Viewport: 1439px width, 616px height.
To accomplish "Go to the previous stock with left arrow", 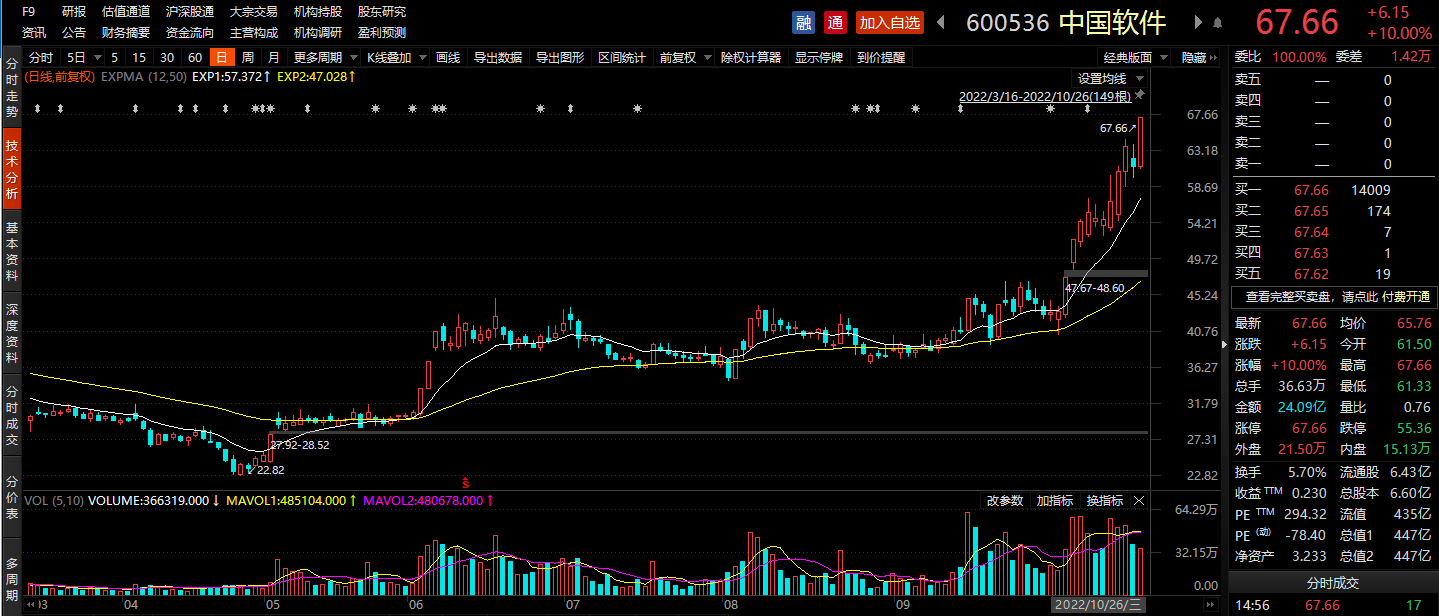I will point(942,22).
